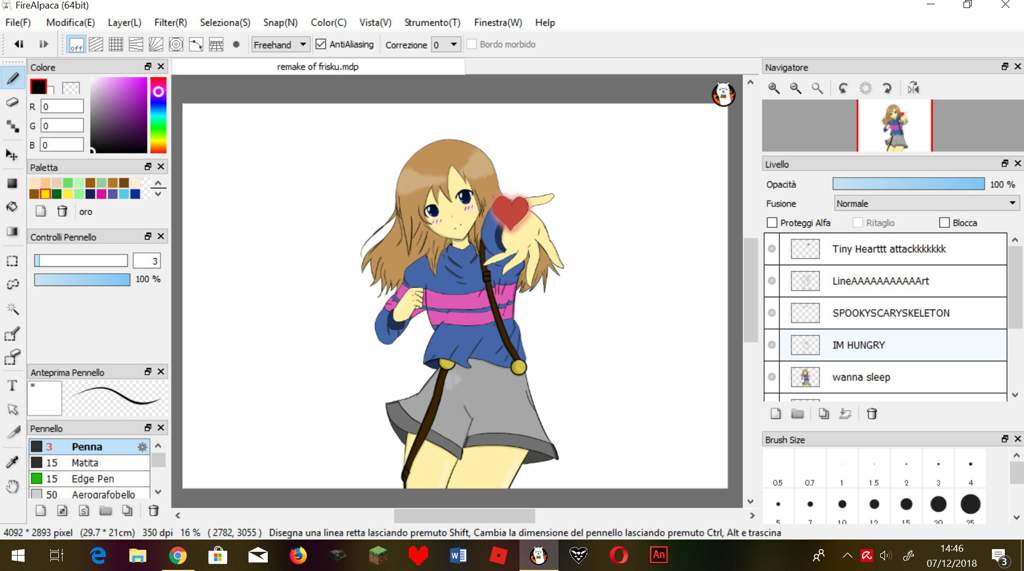
Task: Float the Brush Size panel
Action: tap(1004, 439)
